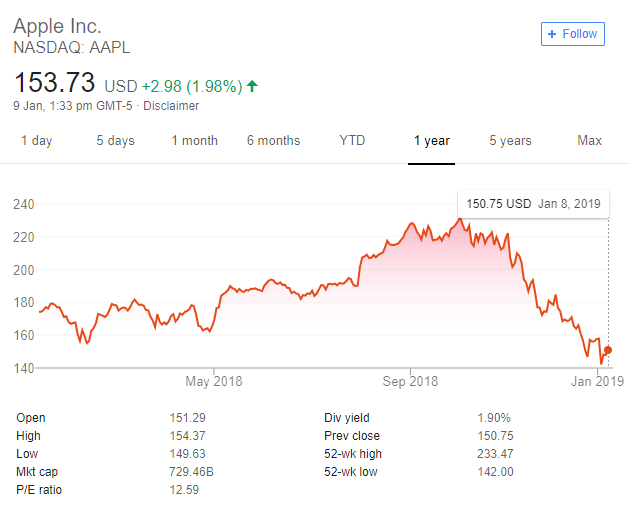Click the 153.73 current price
The width and height of the screenshot is (628, 512).
[54, 83]
